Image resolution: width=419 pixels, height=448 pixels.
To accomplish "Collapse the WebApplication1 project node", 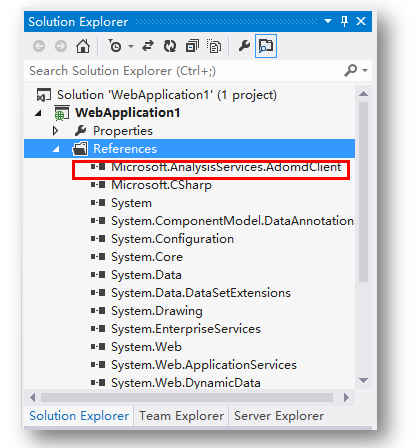I will click(38, 113).
